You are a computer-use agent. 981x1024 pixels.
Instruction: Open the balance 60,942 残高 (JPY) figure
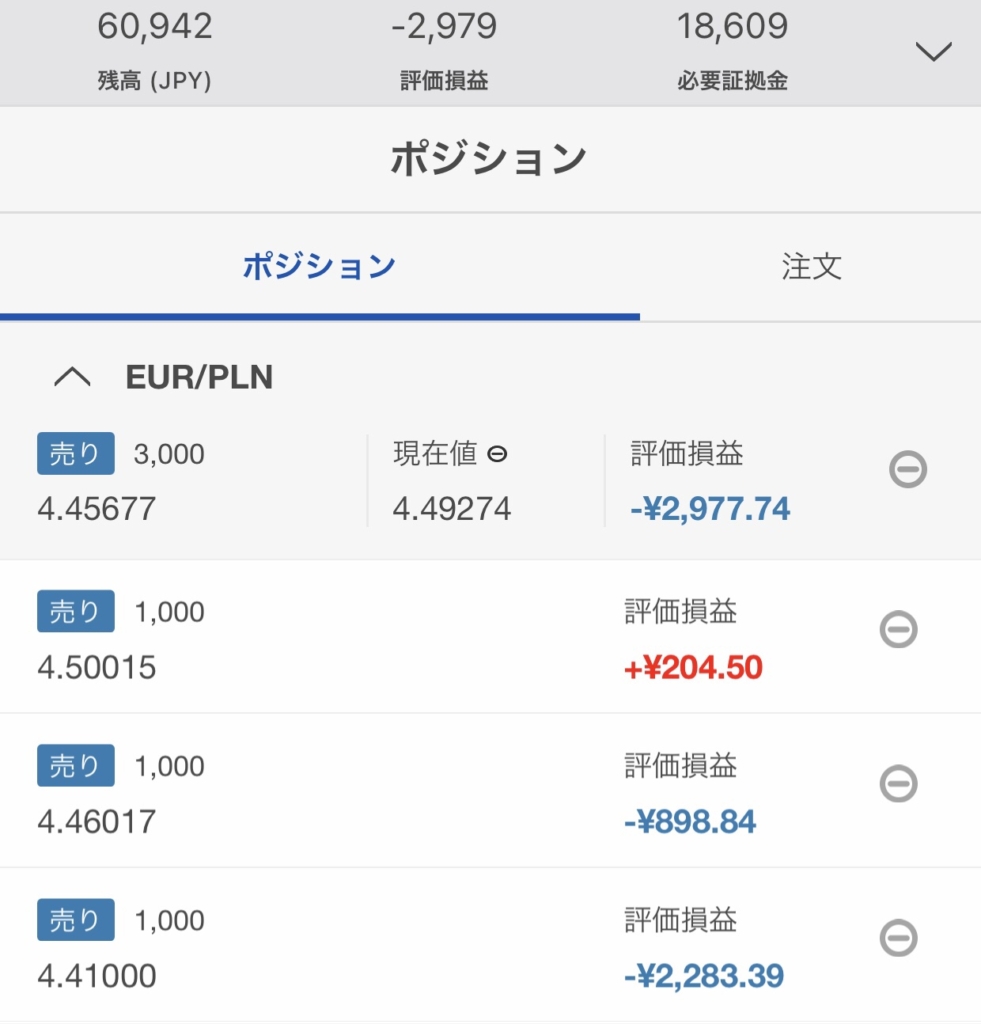155,51
